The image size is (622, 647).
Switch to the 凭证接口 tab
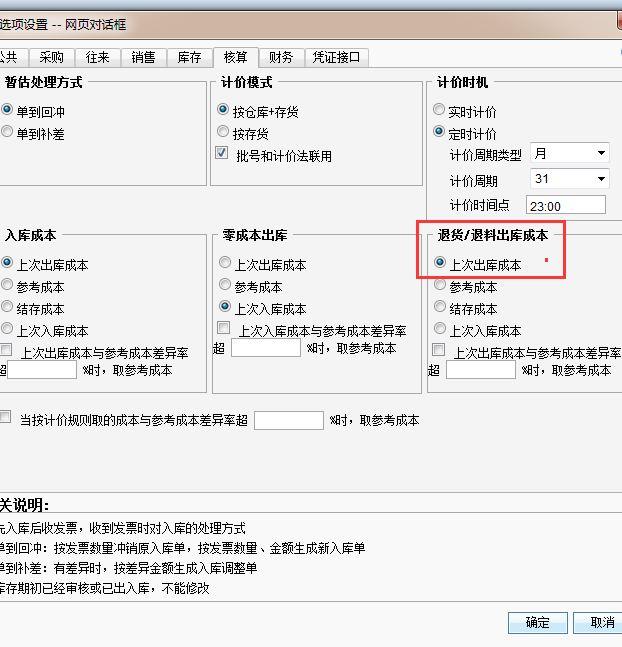click(336, 57)
